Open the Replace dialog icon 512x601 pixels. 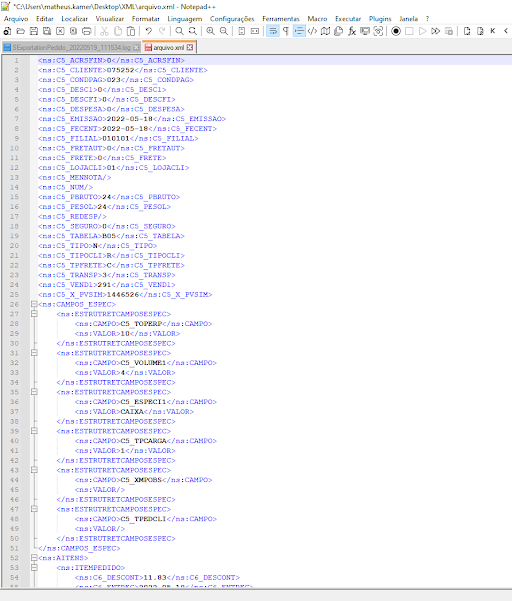193,31
